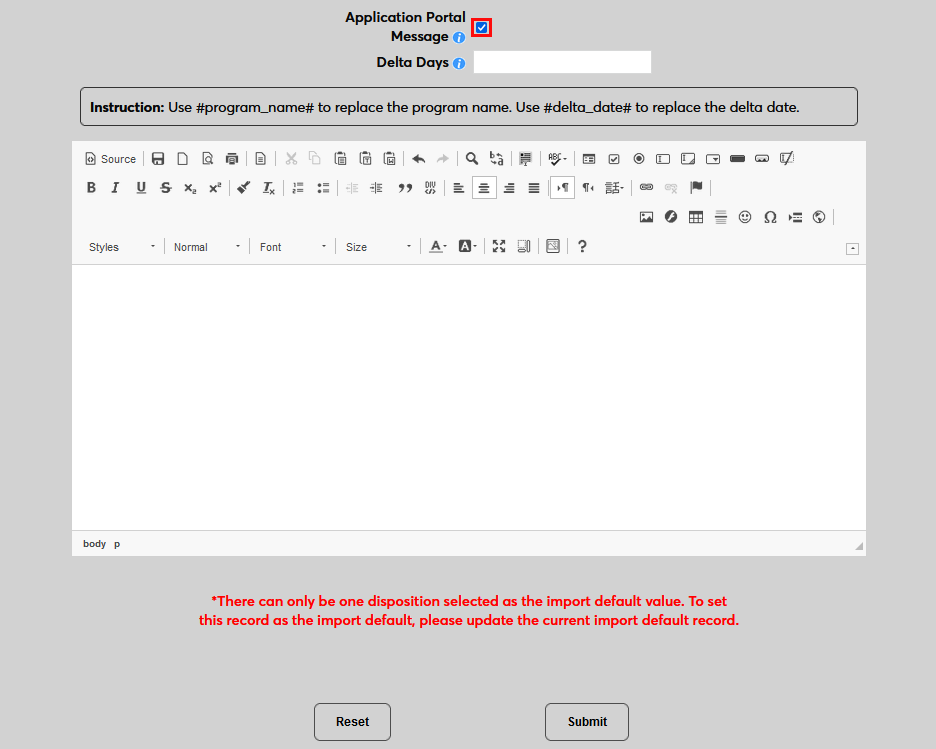Click the Copy Formatting brush icon
936x749 pixels.
coord(244,187)
